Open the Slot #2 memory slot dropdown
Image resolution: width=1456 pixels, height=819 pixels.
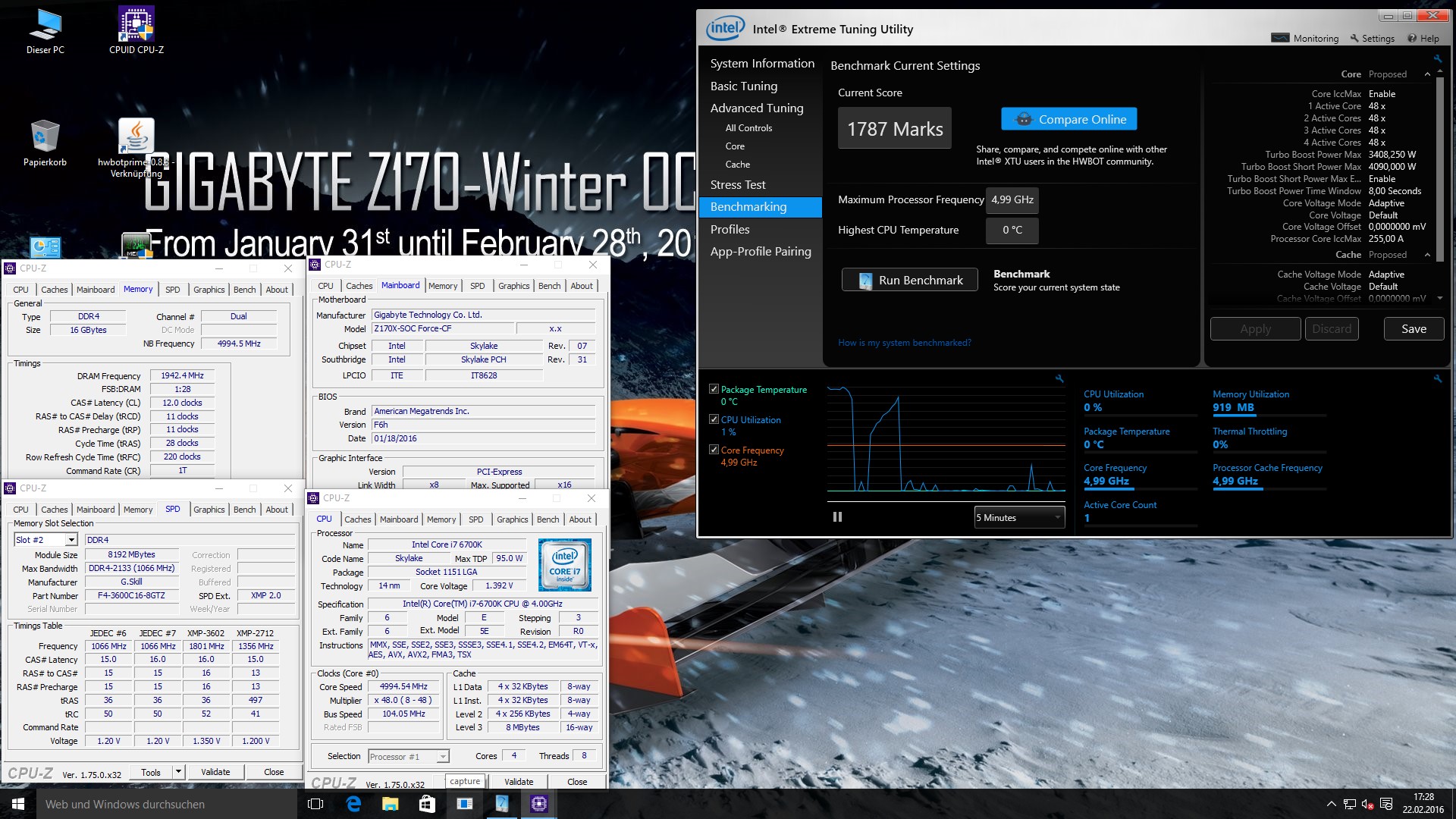pyautogui.click(x=45, y=540)
